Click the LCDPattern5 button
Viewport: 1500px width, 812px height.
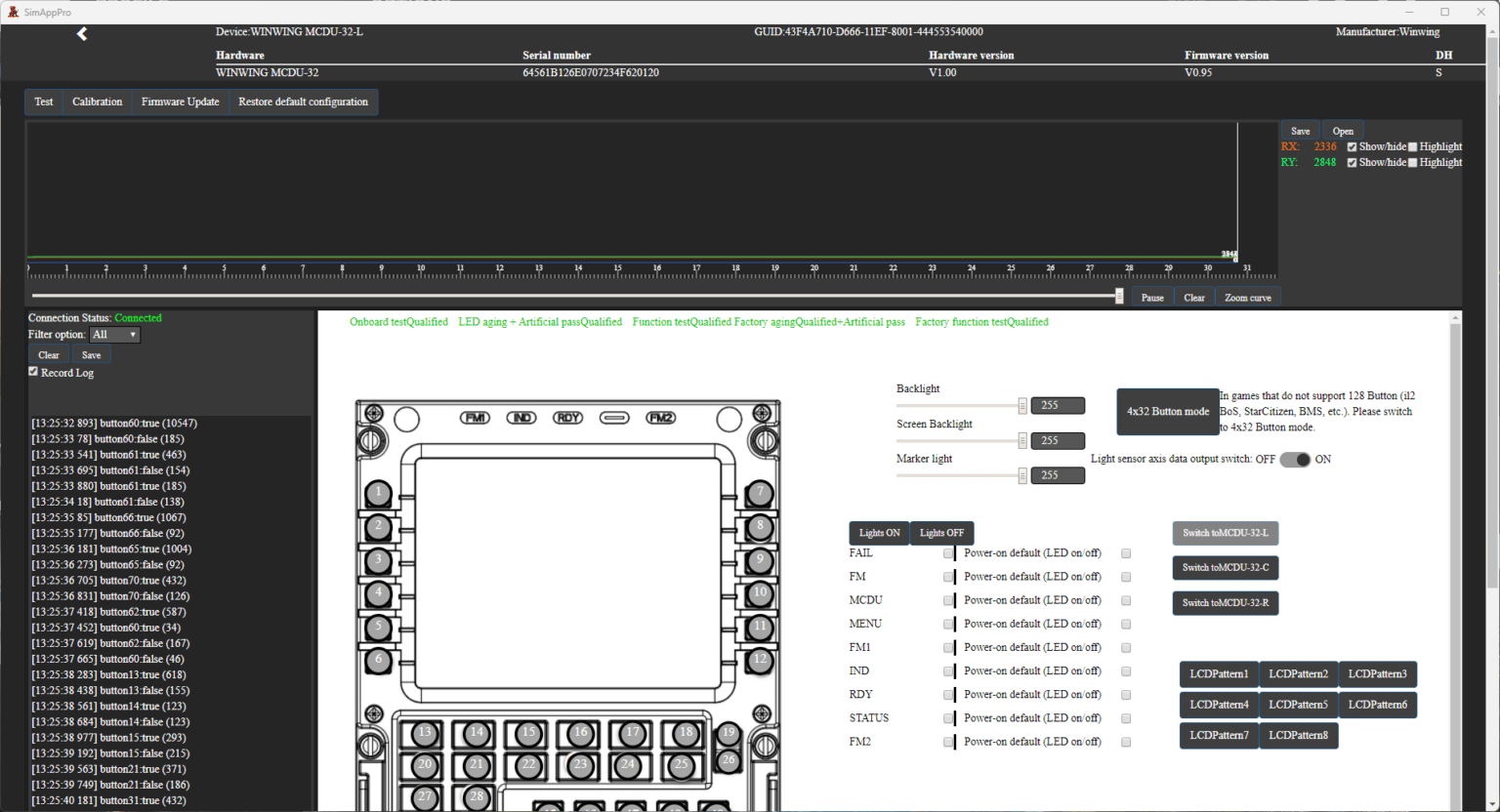click(1298, 705)
